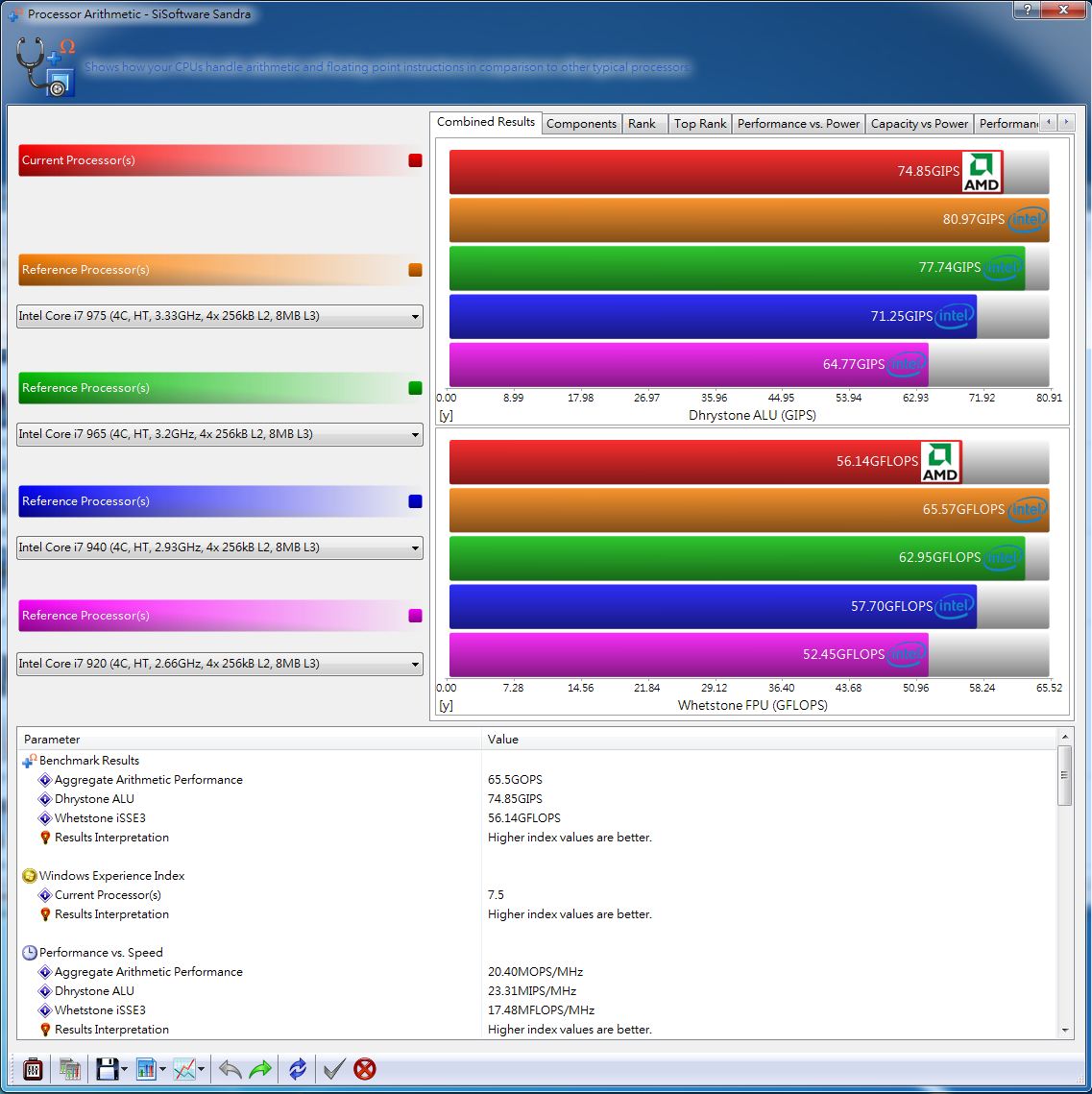The height and width of the screenshot is (1094, 1092).
Task: Expand the Intel Core i7 940 dropdown
Action: 220,547
